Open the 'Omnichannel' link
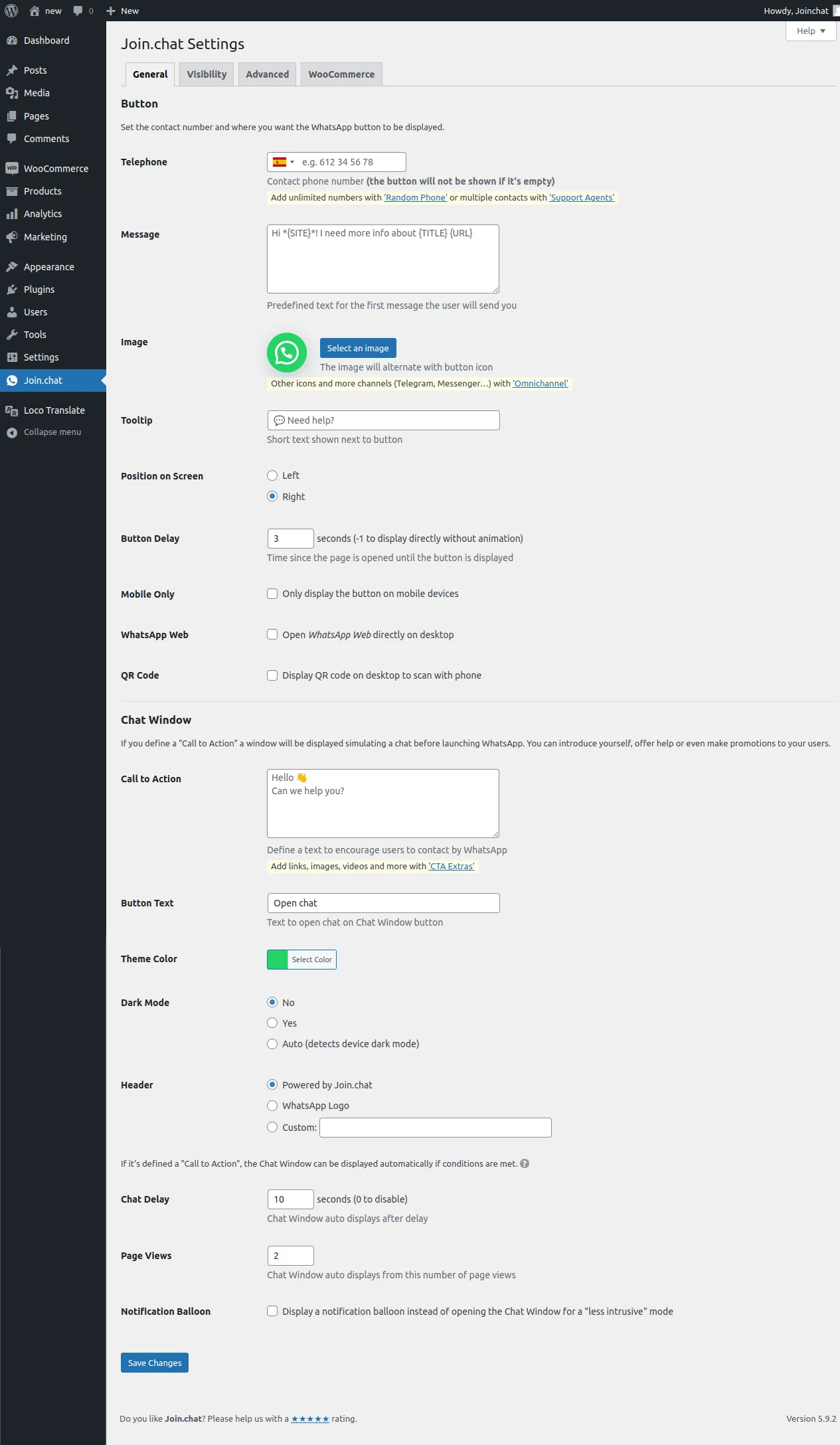 pyautogui.click(x=541, y=383)
